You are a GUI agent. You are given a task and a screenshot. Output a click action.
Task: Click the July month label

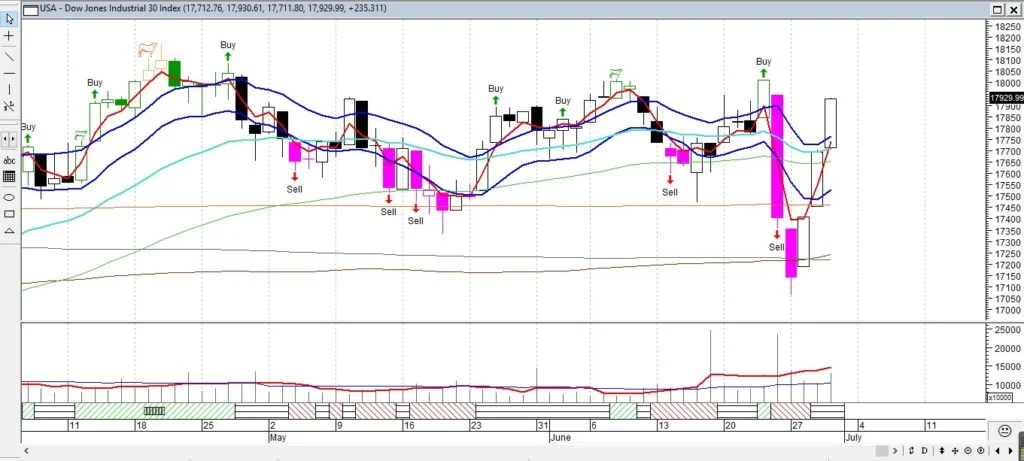[x=854, y=437]
